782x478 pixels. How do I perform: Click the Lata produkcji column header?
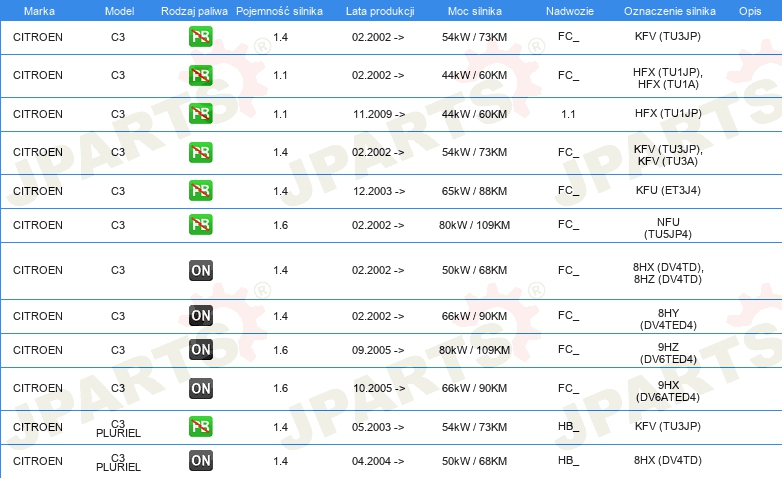[380, 11]
